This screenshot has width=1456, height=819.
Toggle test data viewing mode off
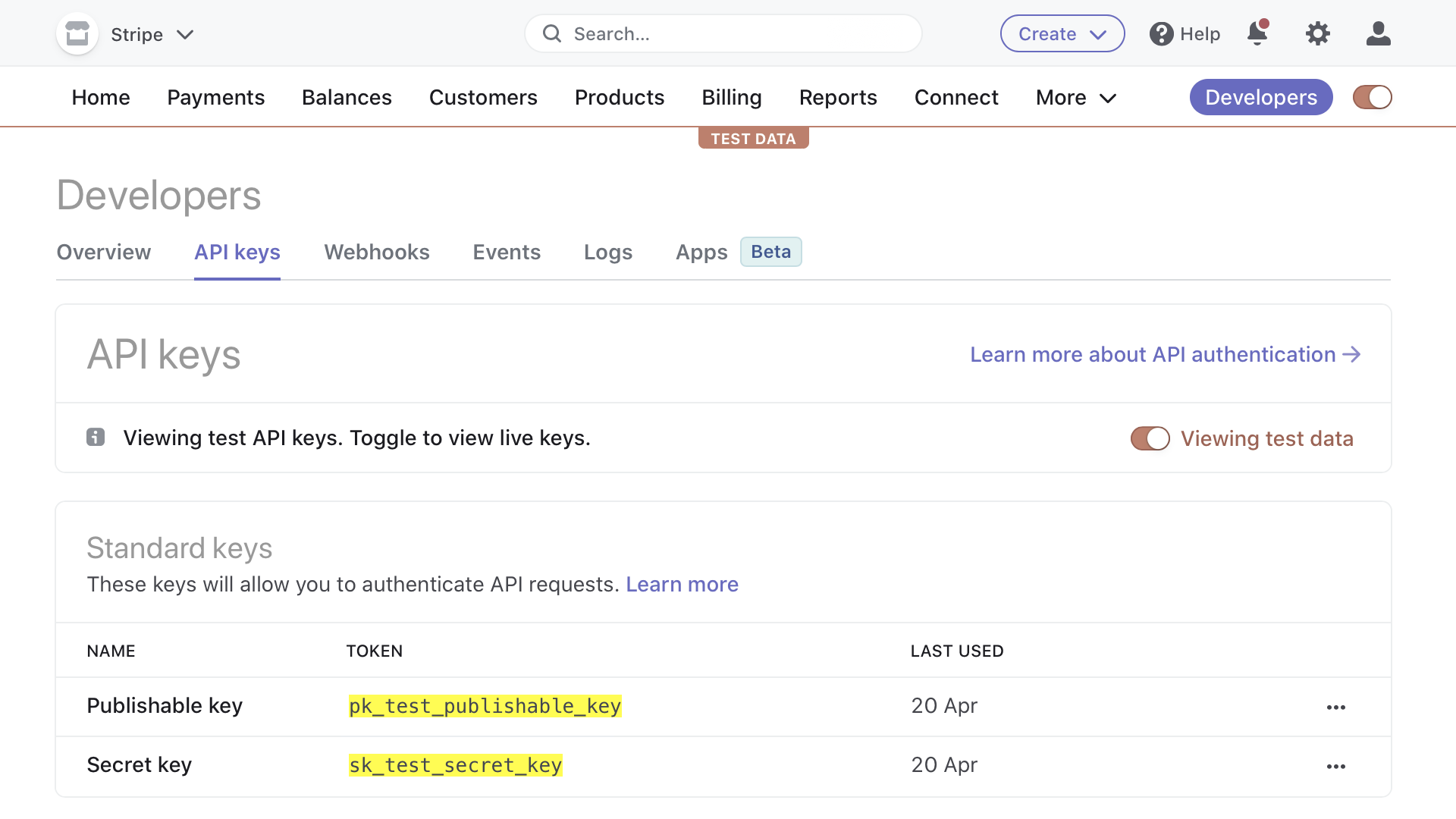(x=1150, y=438)
